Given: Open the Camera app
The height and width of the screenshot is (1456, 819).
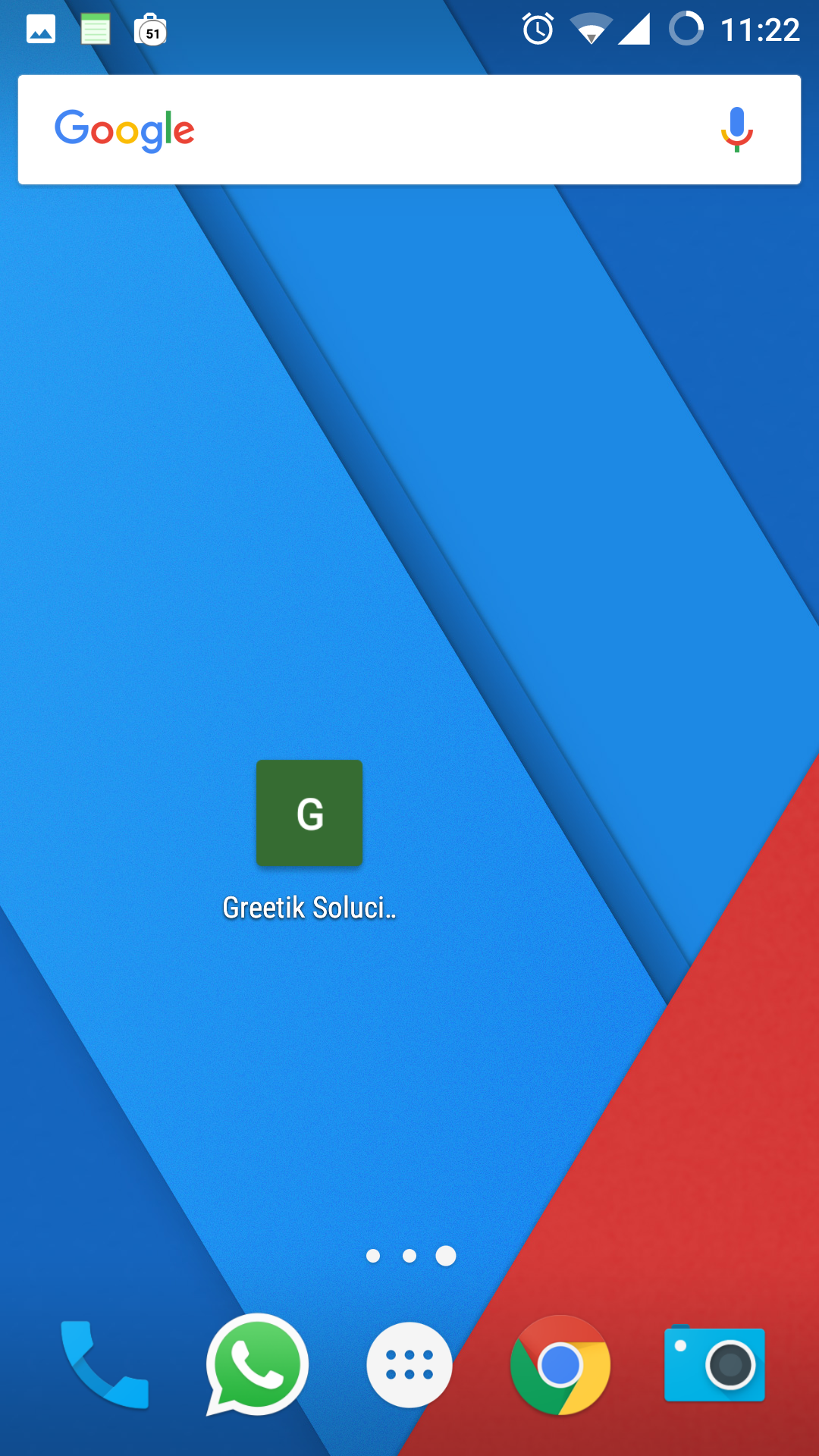Looking at the screenshot, I should [714, 1364].
